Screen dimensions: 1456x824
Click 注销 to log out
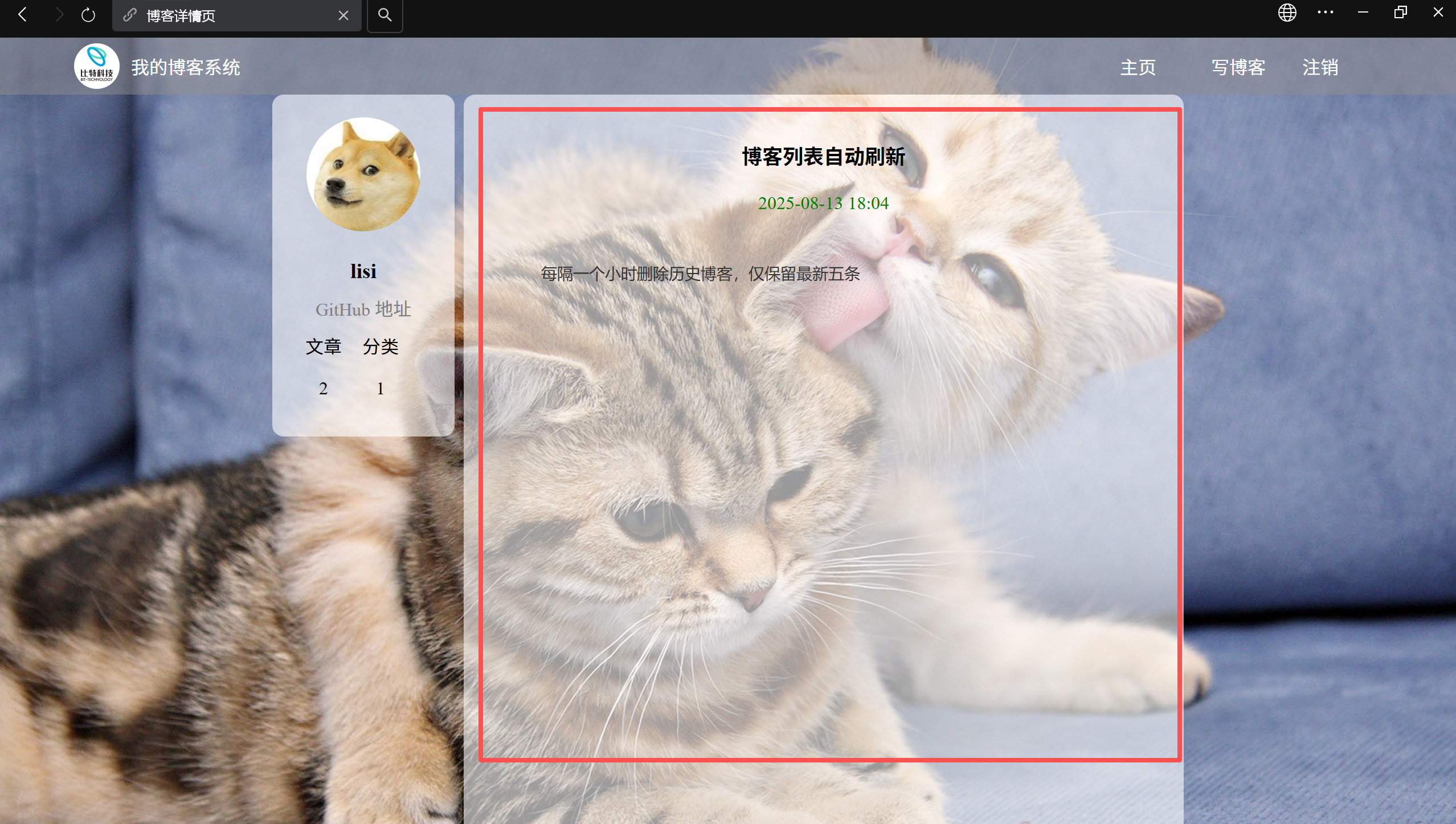1320,67
